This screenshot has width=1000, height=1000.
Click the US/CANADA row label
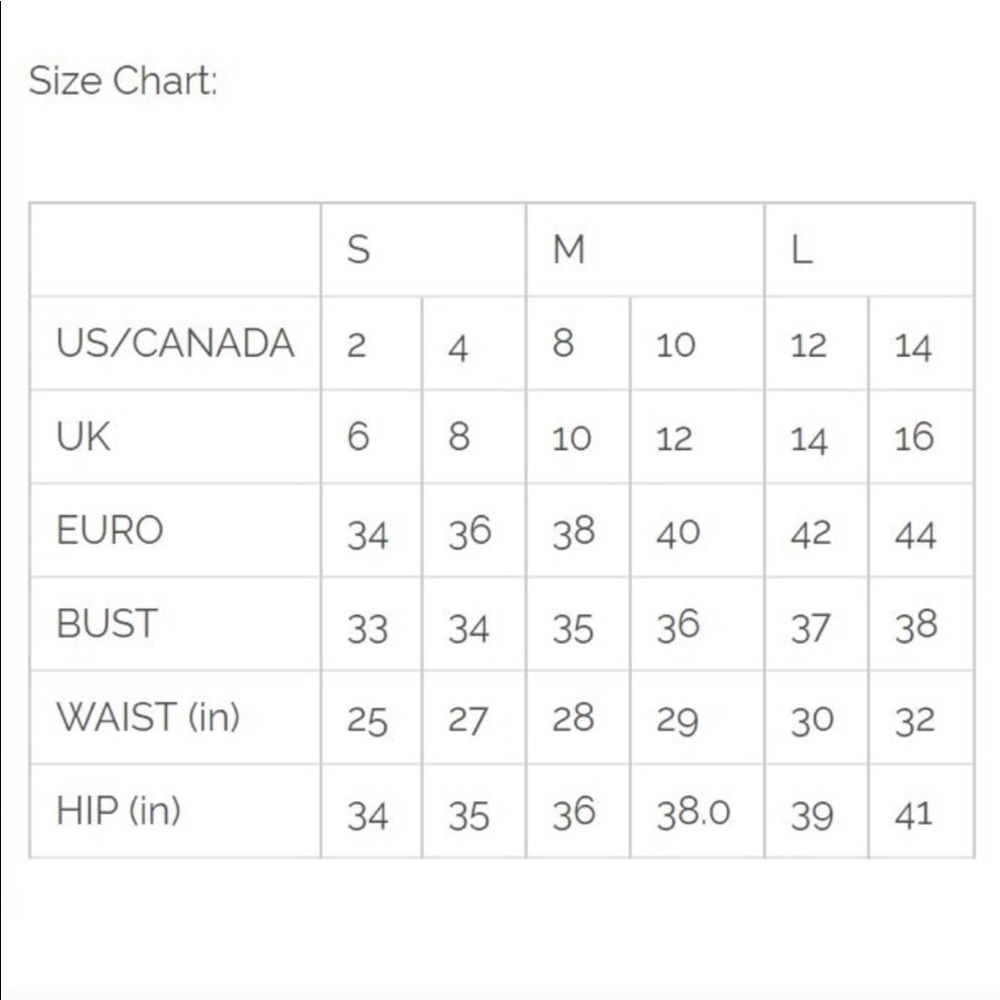[175, 343]
